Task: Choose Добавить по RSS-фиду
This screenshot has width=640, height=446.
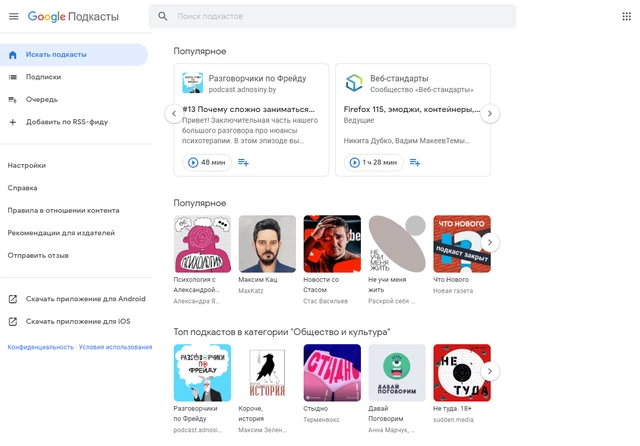Action: [67, 122]
